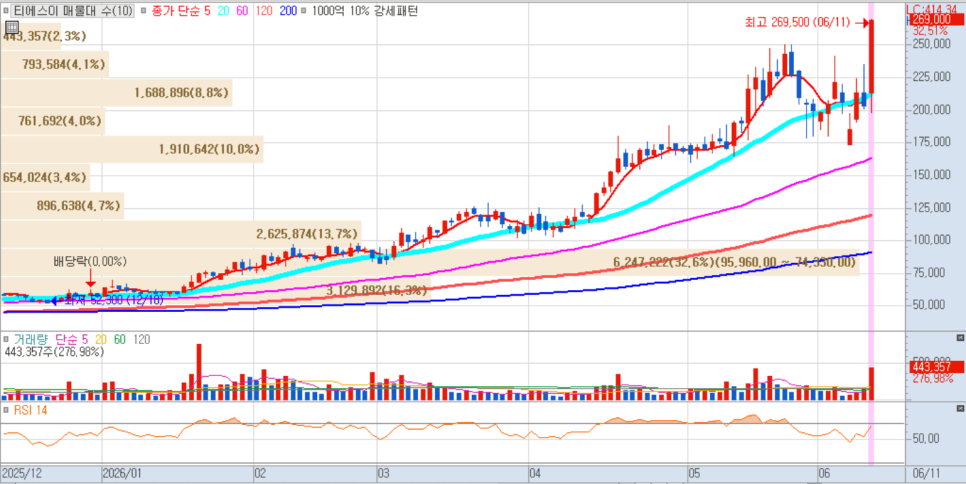Click the 793,584(4.1%) volume profile bar
The image size is (966, 484).
tap(54, 64)
